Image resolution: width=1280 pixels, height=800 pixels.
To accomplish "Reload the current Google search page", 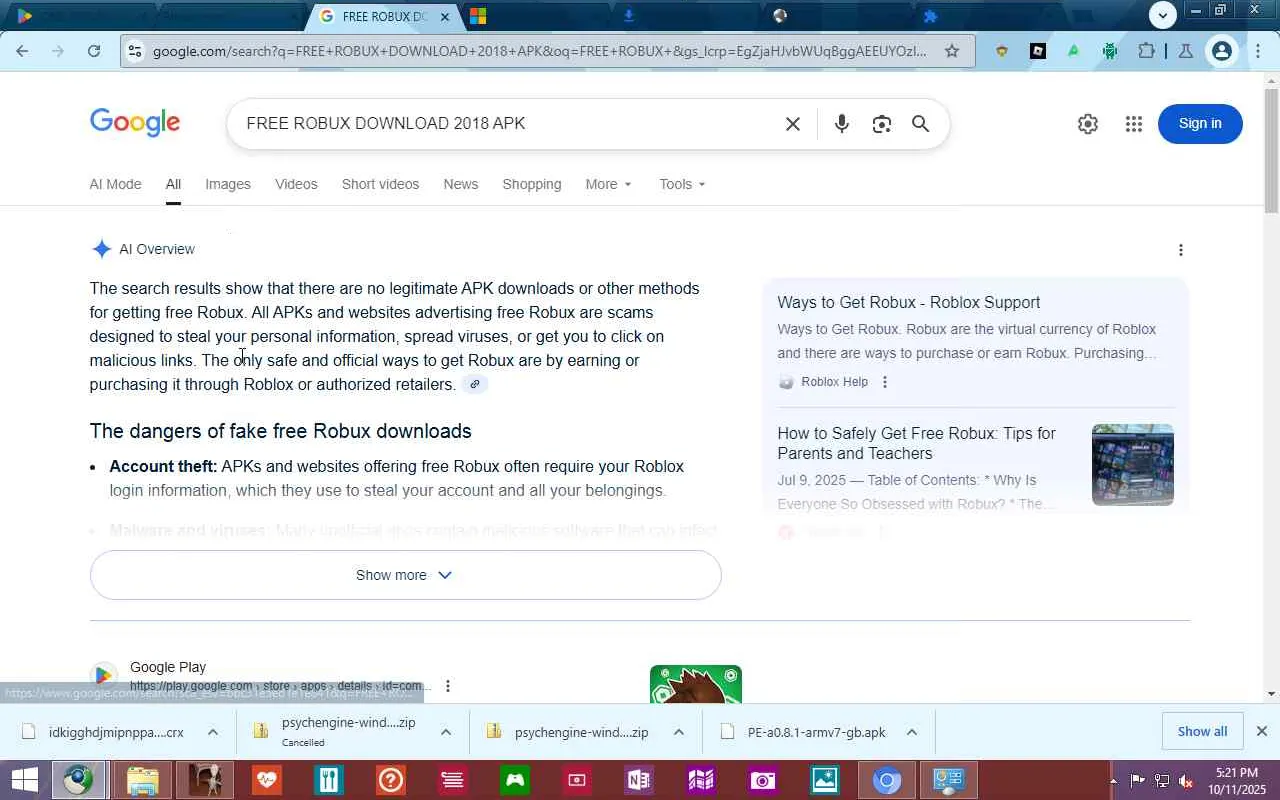I will point(94,51).
